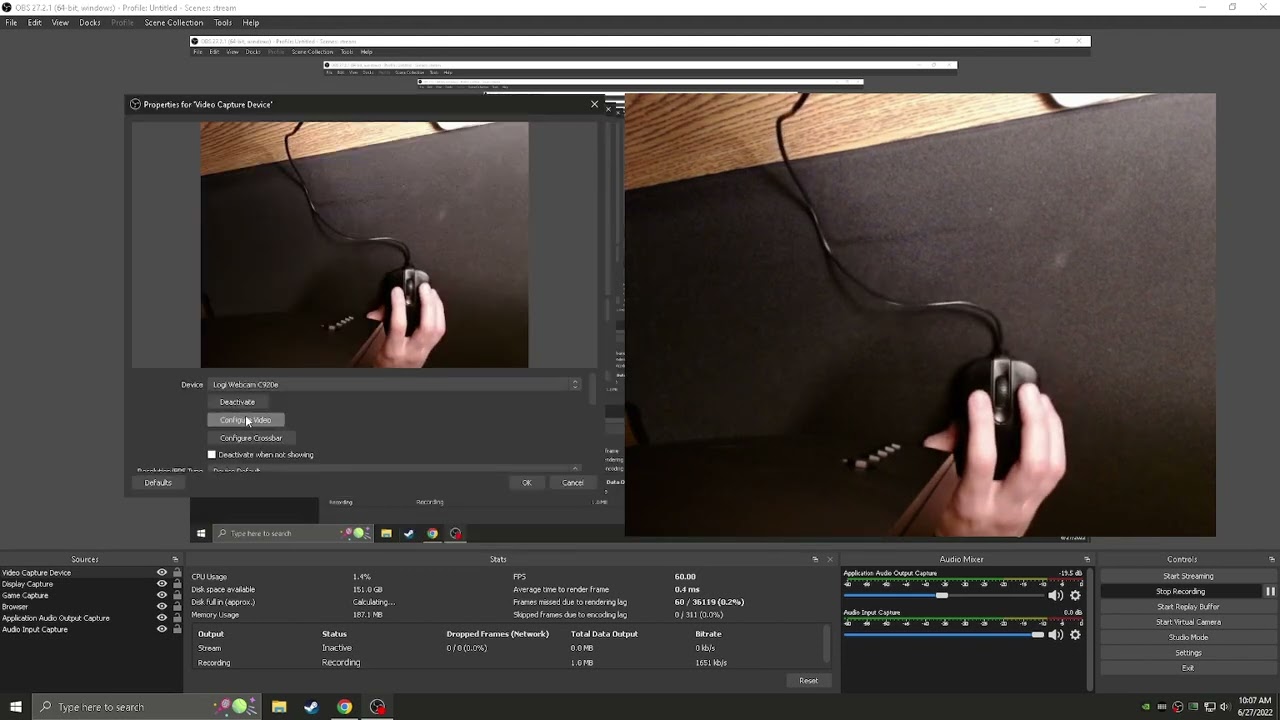The height and width of the screenshot is (720, 1280).
Task: Toggle visibility of Audio Input Capture source
Action: pos(161,629)
